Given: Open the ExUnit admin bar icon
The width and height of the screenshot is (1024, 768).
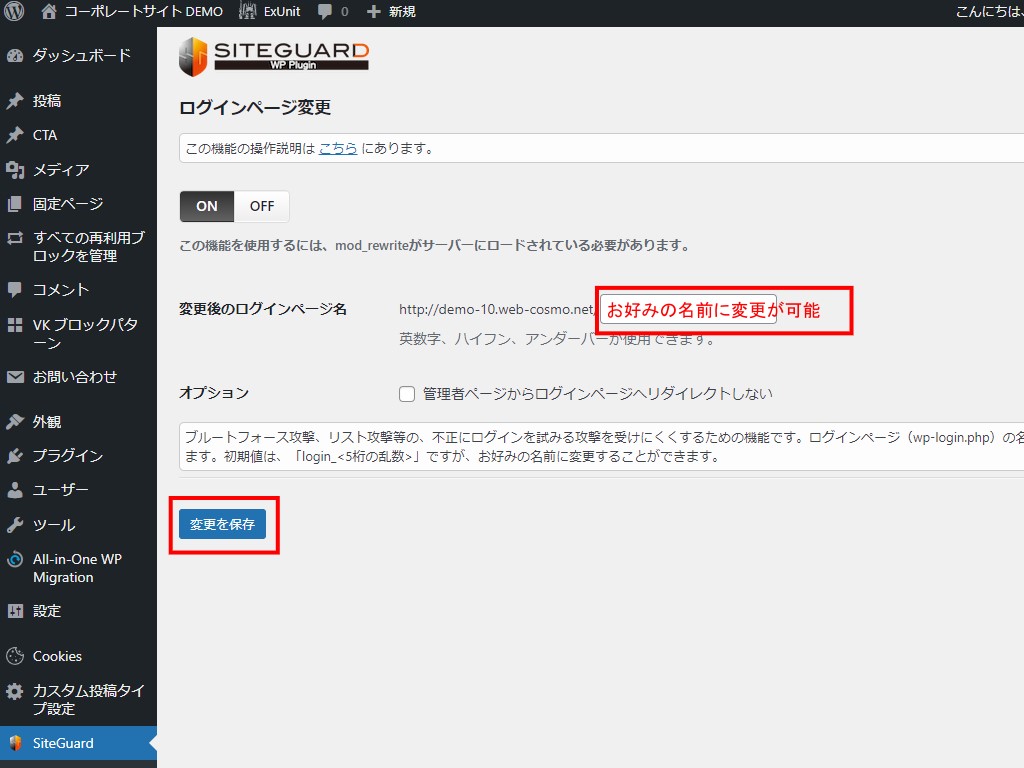Looking at the screenshot, I should tap(248, 12).
